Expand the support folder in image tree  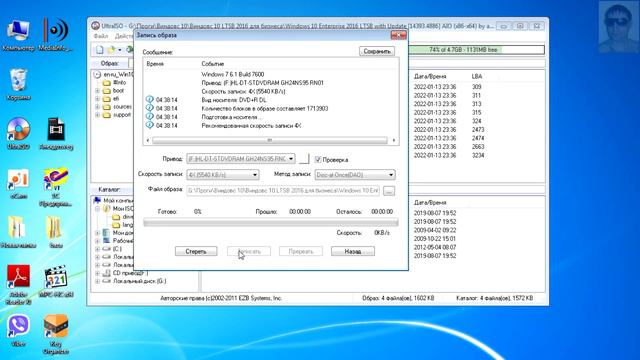coord(98,115)
